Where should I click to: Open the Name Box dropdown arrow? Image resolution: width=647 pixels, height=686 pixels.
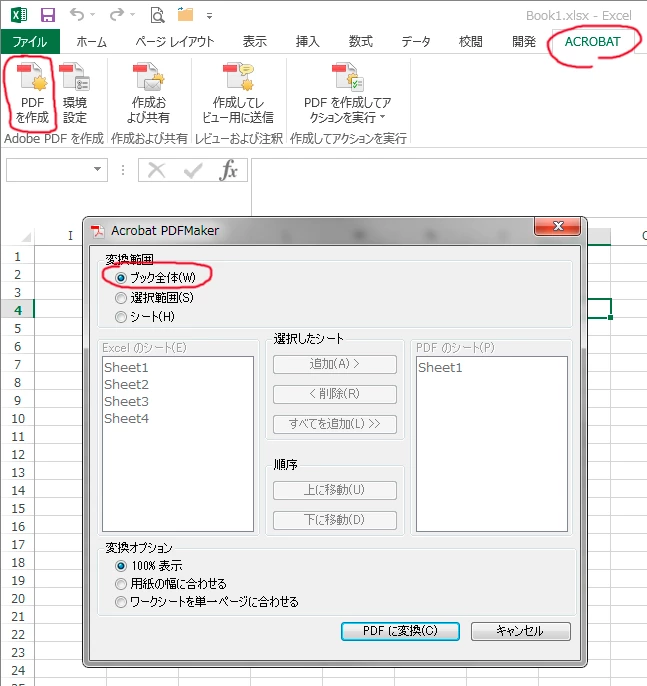tap(98, 169)
